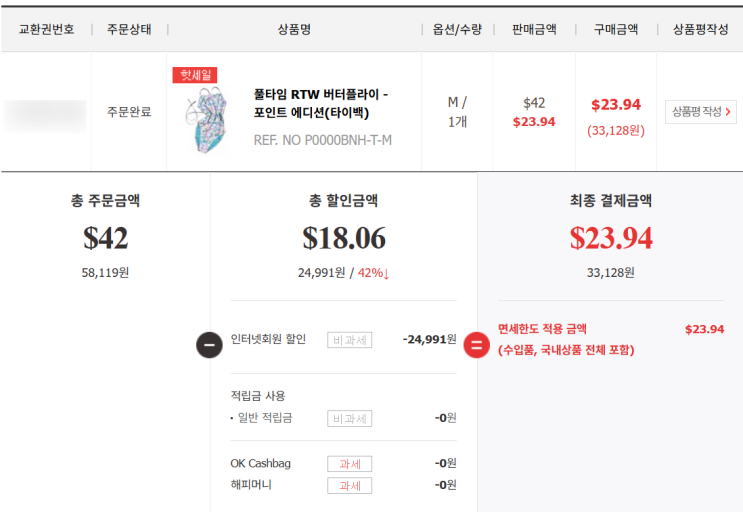Open the swimsuit product thumbnail
The width and height of the screenshot is (743, 512).
click(x=206, y=119)
